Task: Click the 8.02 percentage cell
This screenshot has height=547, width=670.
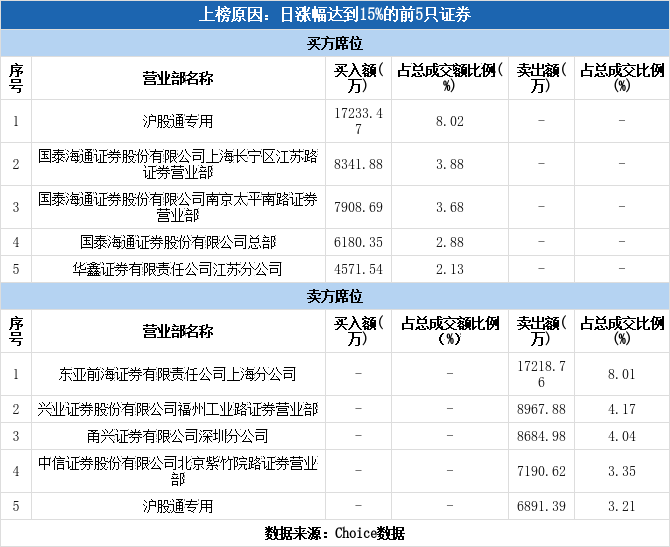Action: point(450,121)
